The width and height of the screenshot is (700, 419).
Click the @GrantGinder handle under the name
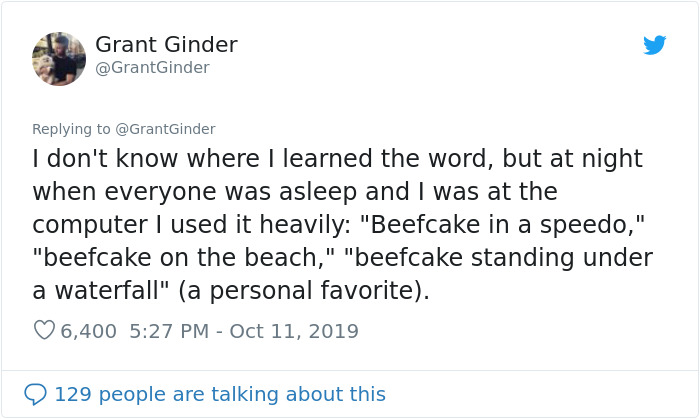pos(153,68)
